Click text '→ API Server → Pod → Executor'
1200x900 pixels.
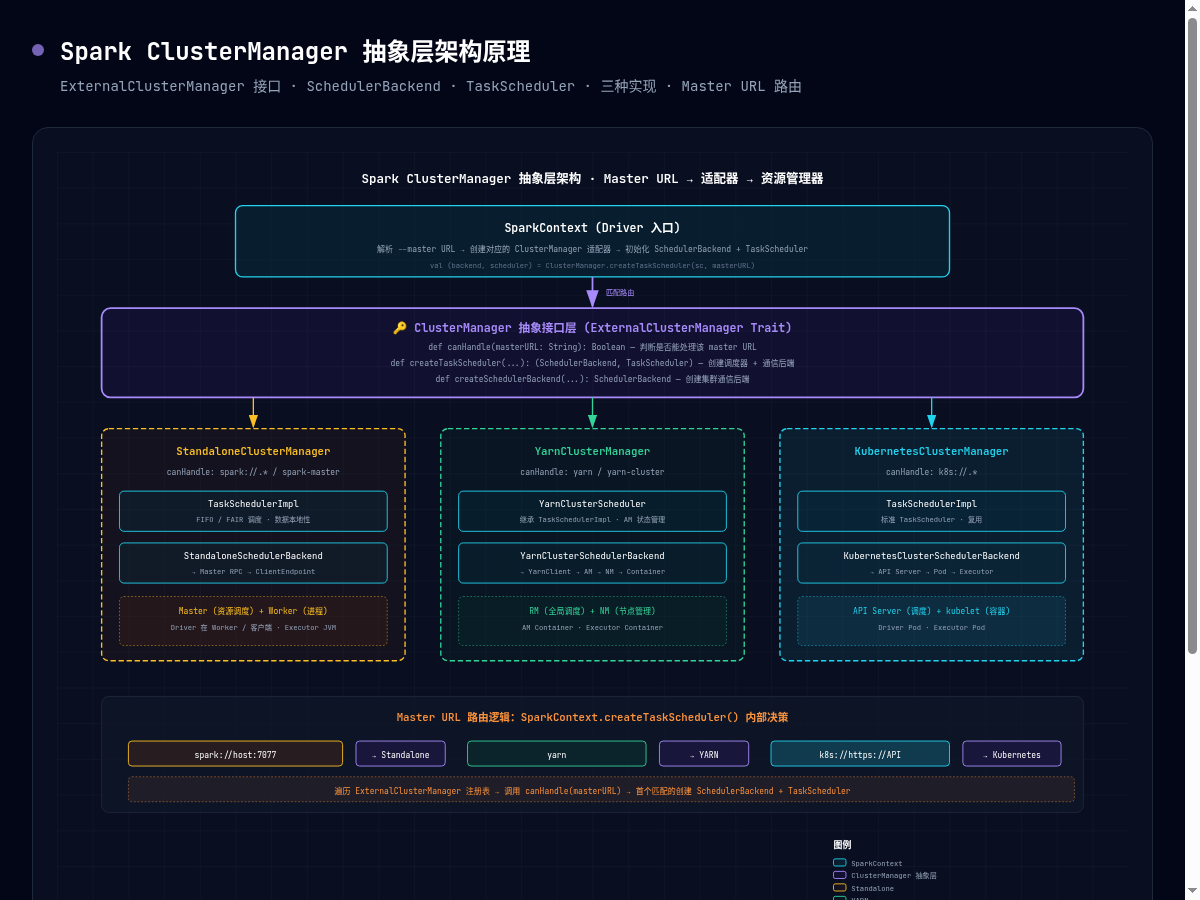[x=931, y=572]
